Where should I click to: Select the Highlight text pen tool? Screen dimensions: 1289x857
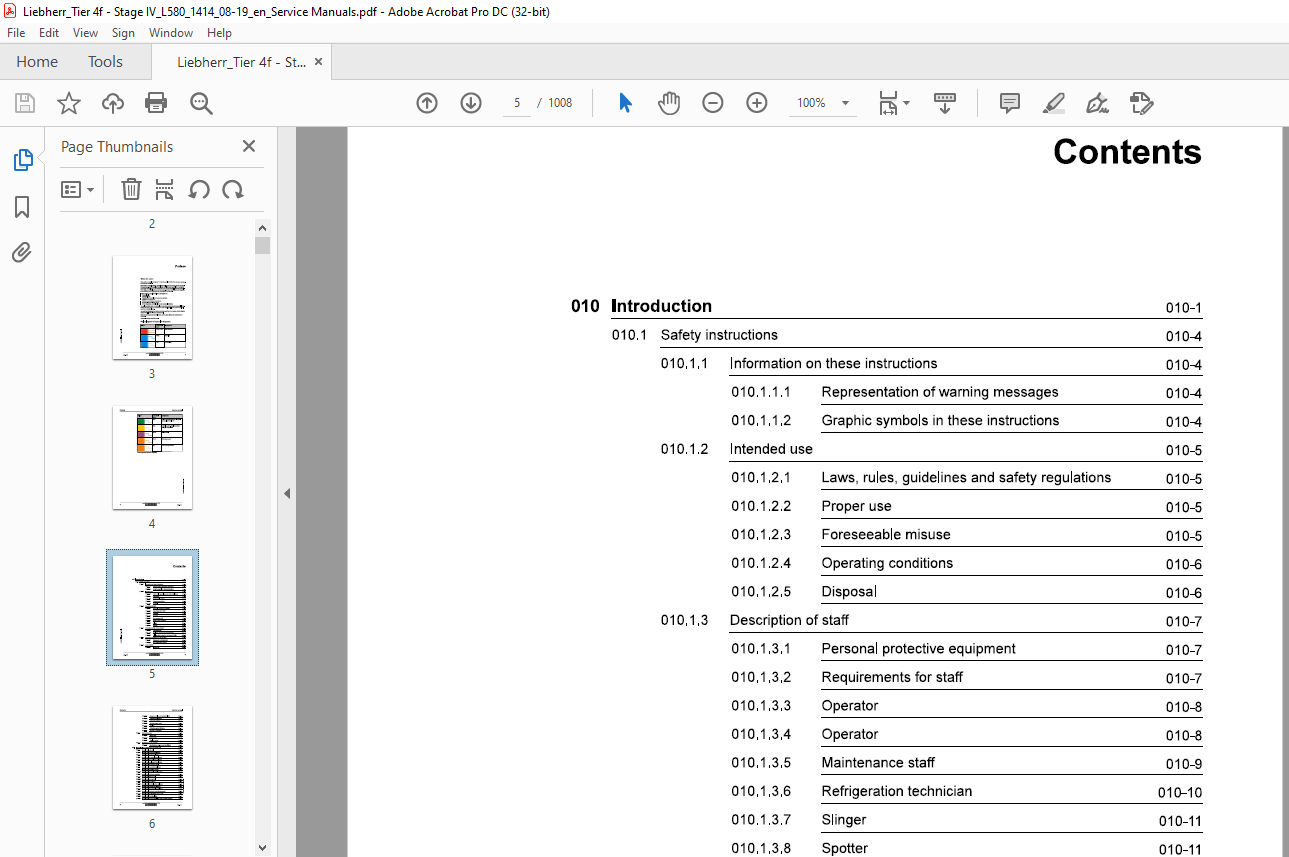tap(1053, 103)
